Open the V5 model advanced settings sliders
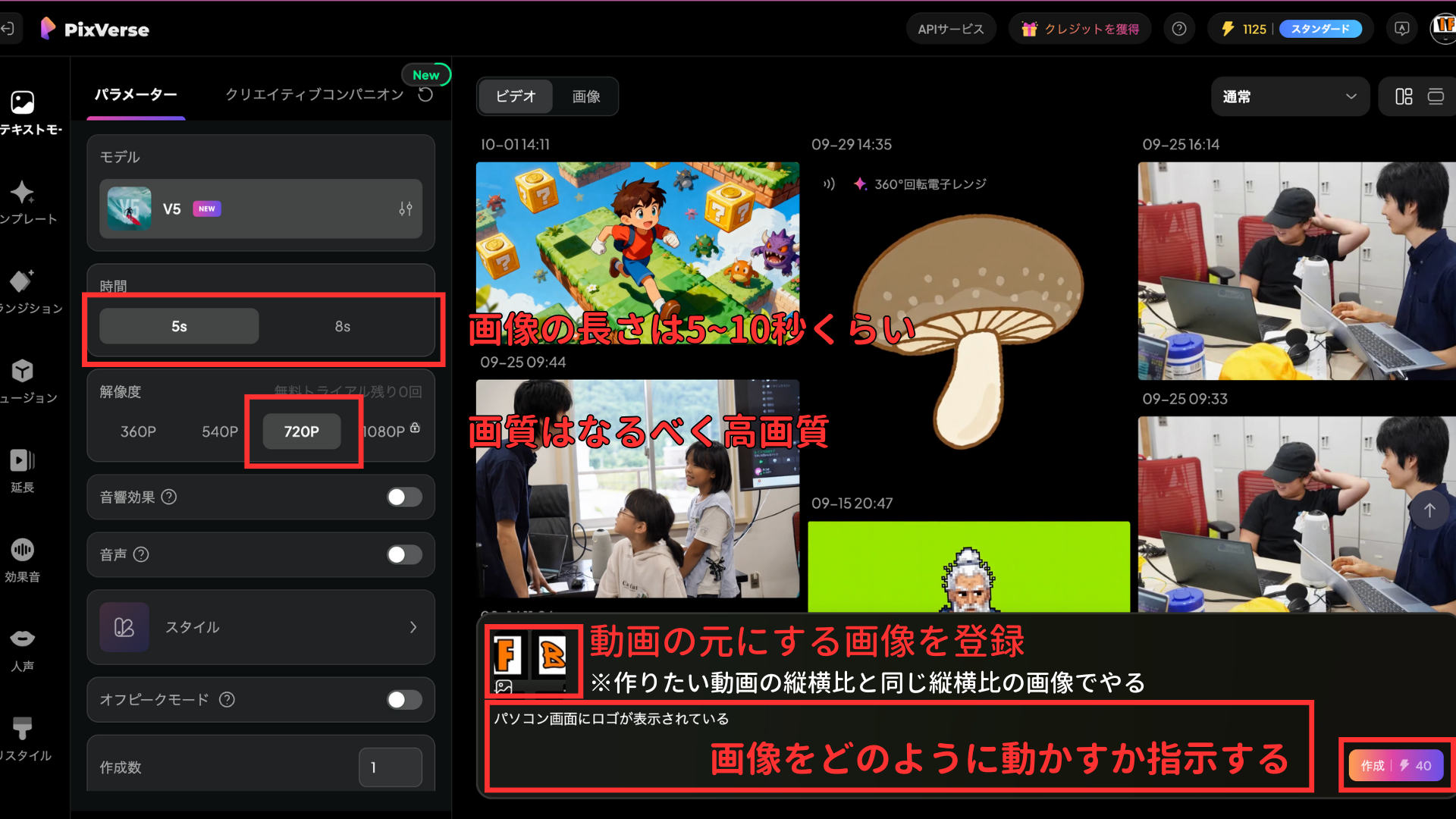The height and width of the screenshot is (819, 1456). 405,209
